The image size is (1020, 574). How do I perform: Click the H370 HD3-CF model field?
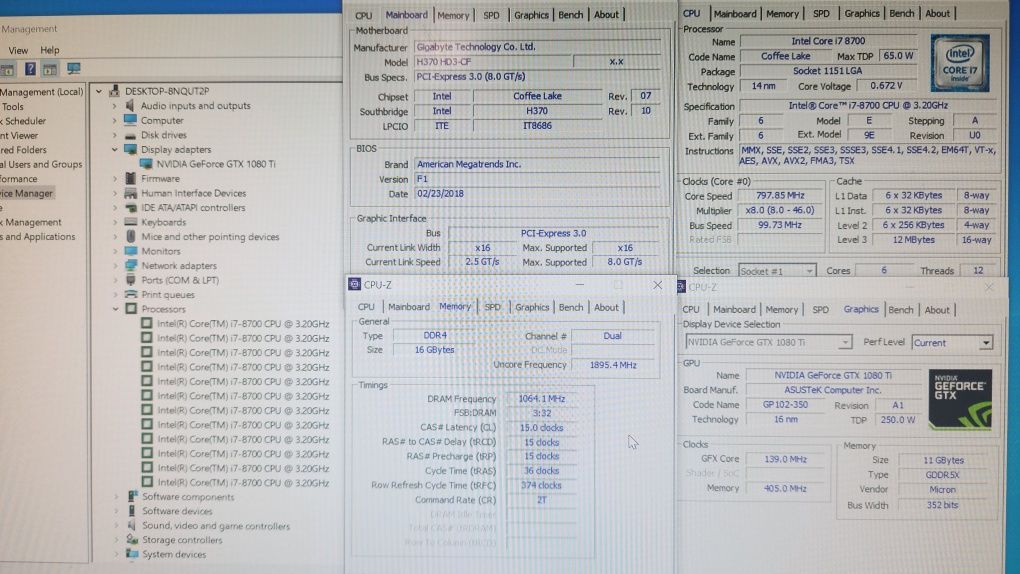[x=494, y=62]
